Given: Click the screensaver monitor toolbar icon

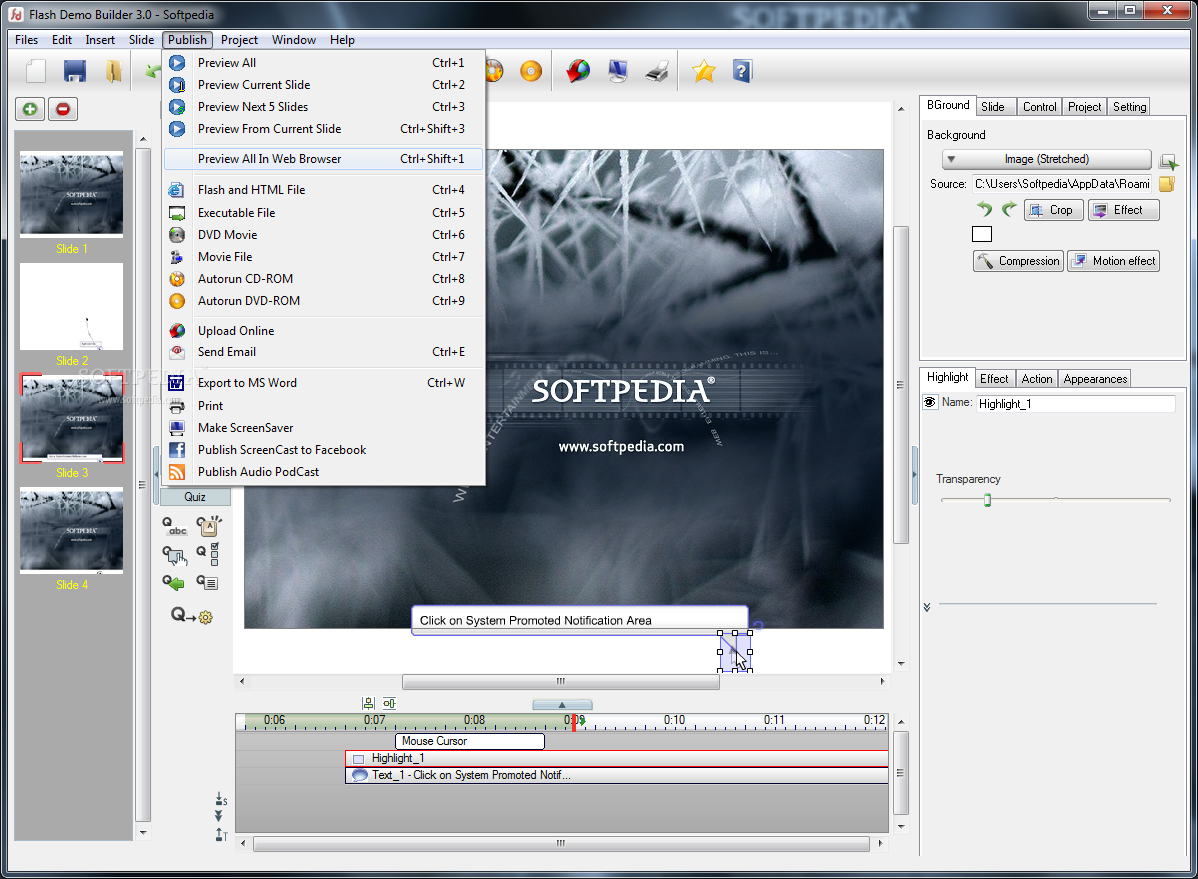Looking at the screenshot, I should click(x=617, y=71).
